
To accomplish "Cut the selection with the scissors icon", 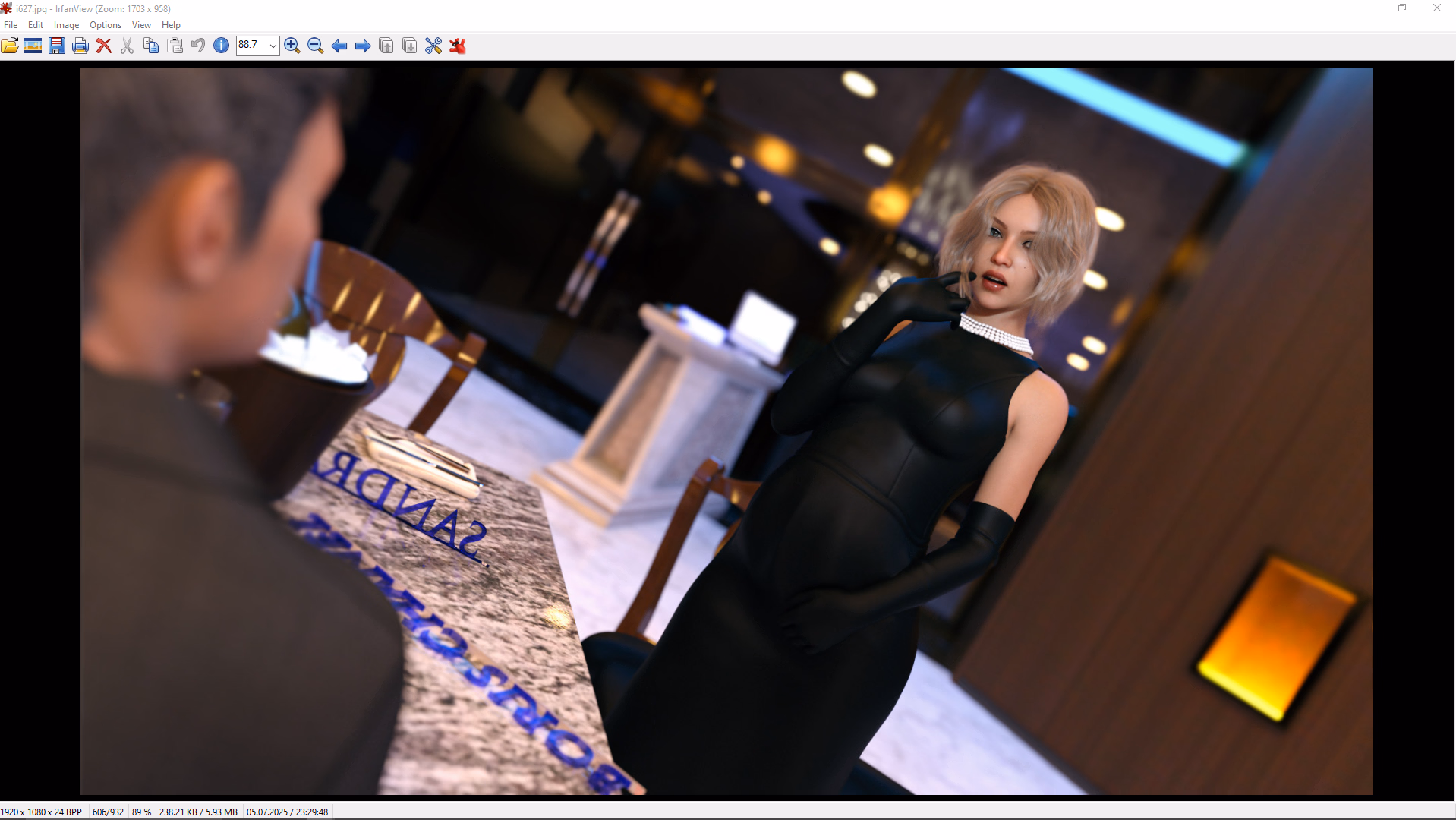I will pyautogui.click(x=127, y=46).
